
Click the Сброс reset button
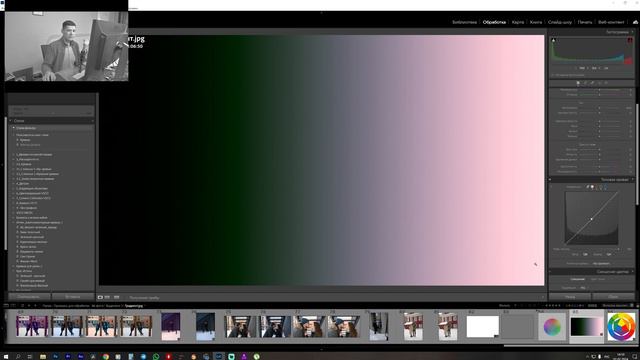click(613, 297)
